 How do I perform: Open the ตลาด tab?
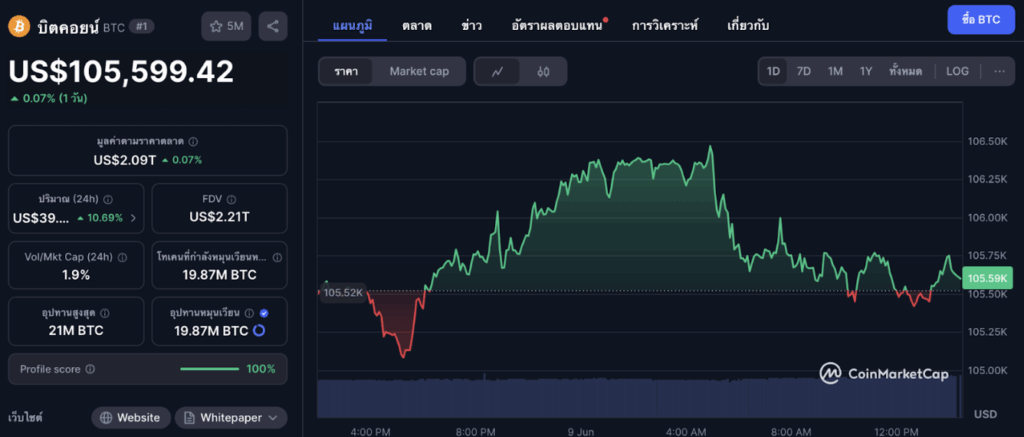coord(417,23)
